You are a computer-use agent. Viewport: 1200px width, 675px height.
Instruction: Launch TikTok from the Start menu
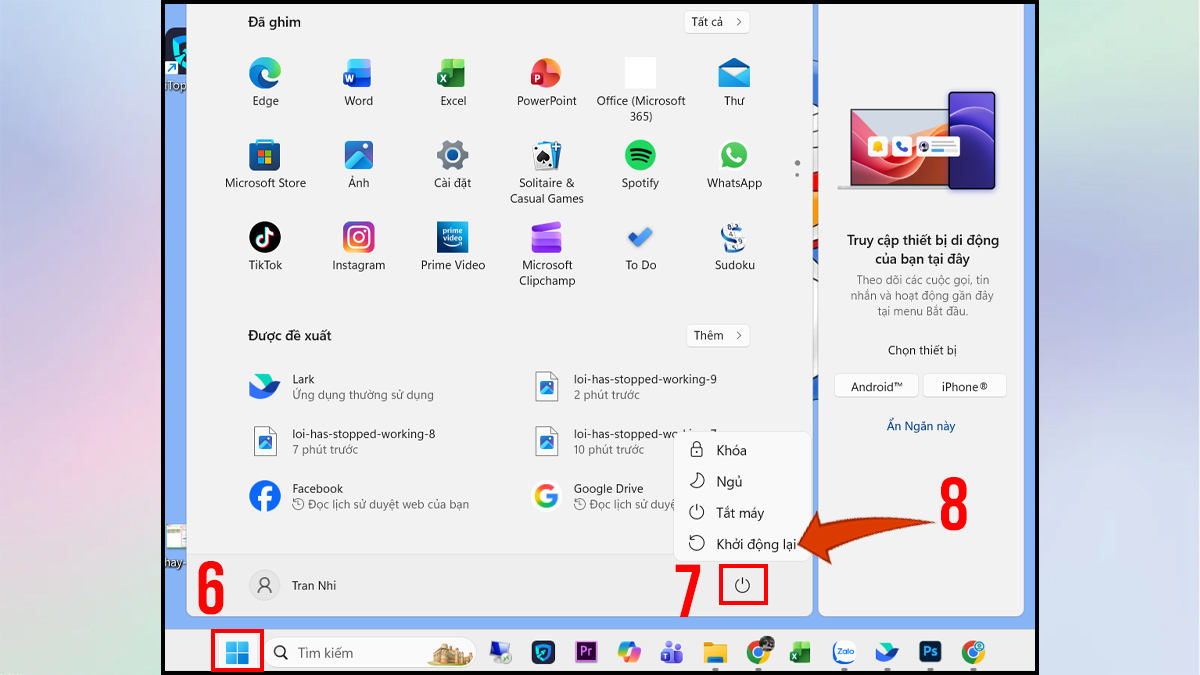[x=265, y=238]
